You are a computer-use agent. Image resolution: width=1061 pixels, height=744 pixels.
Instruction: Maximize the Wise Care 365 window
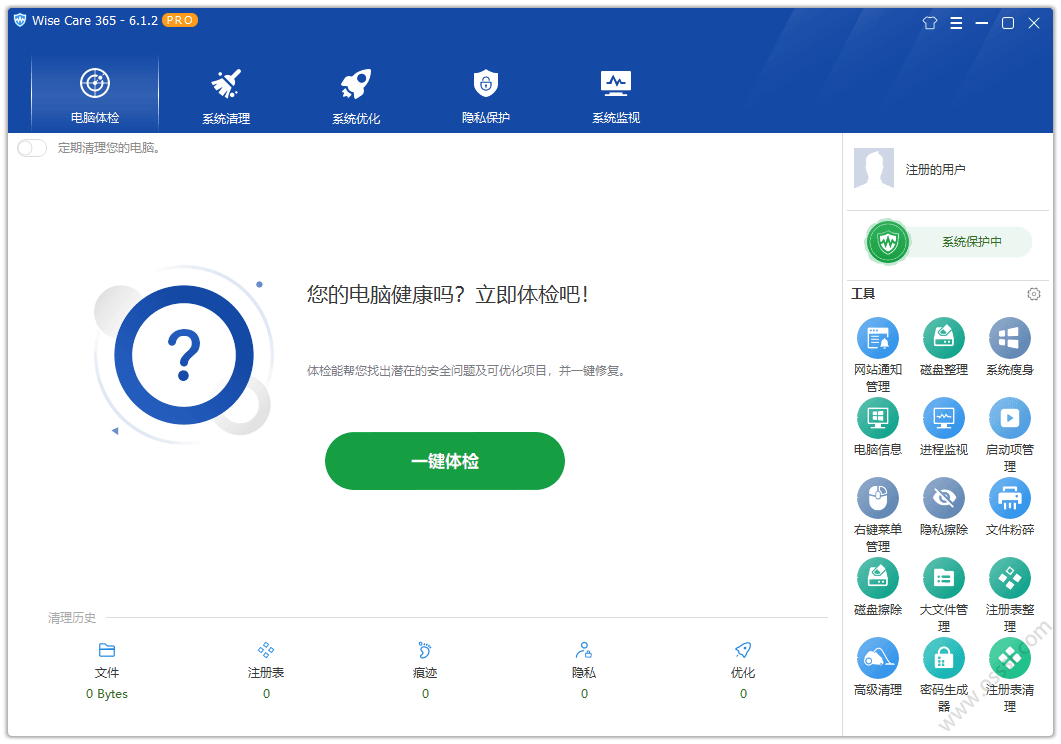pyautogui.click(x=1008, y=23)
